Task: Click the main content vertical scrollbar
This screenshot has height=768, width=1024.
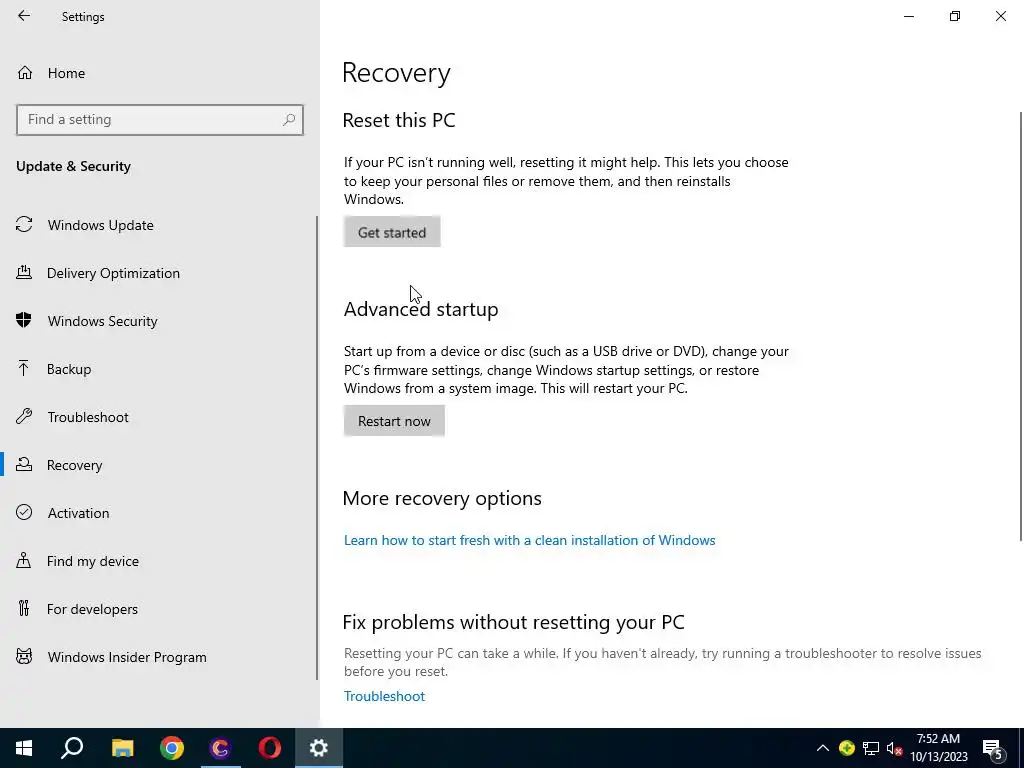Action: point(1021,326)
